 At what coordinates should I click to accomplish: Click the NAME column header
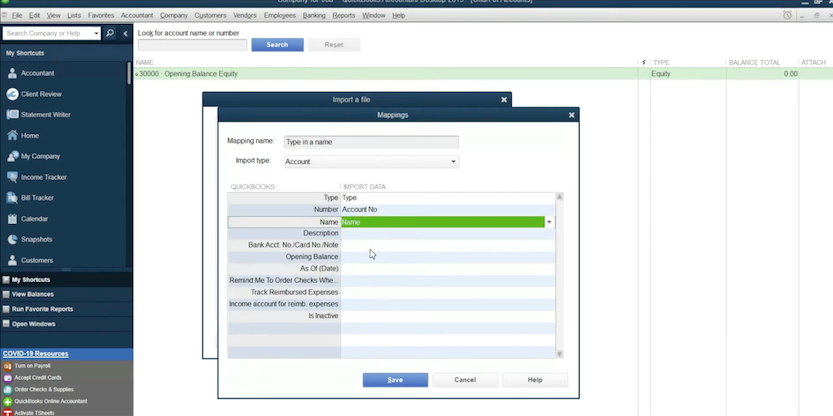coord(144,62)
